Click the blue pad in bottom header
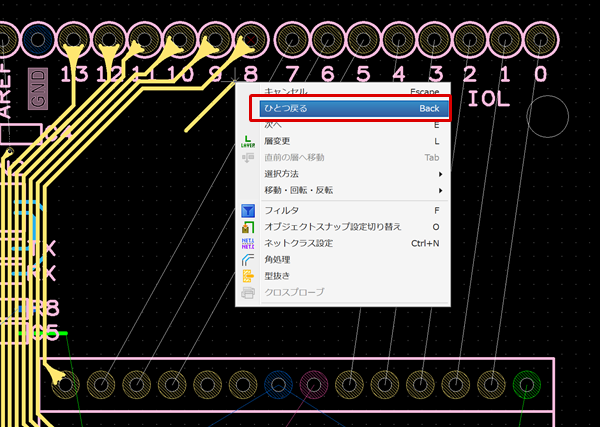Image resolution: width=600 pixels, height=427 pixels. point(278,384)
